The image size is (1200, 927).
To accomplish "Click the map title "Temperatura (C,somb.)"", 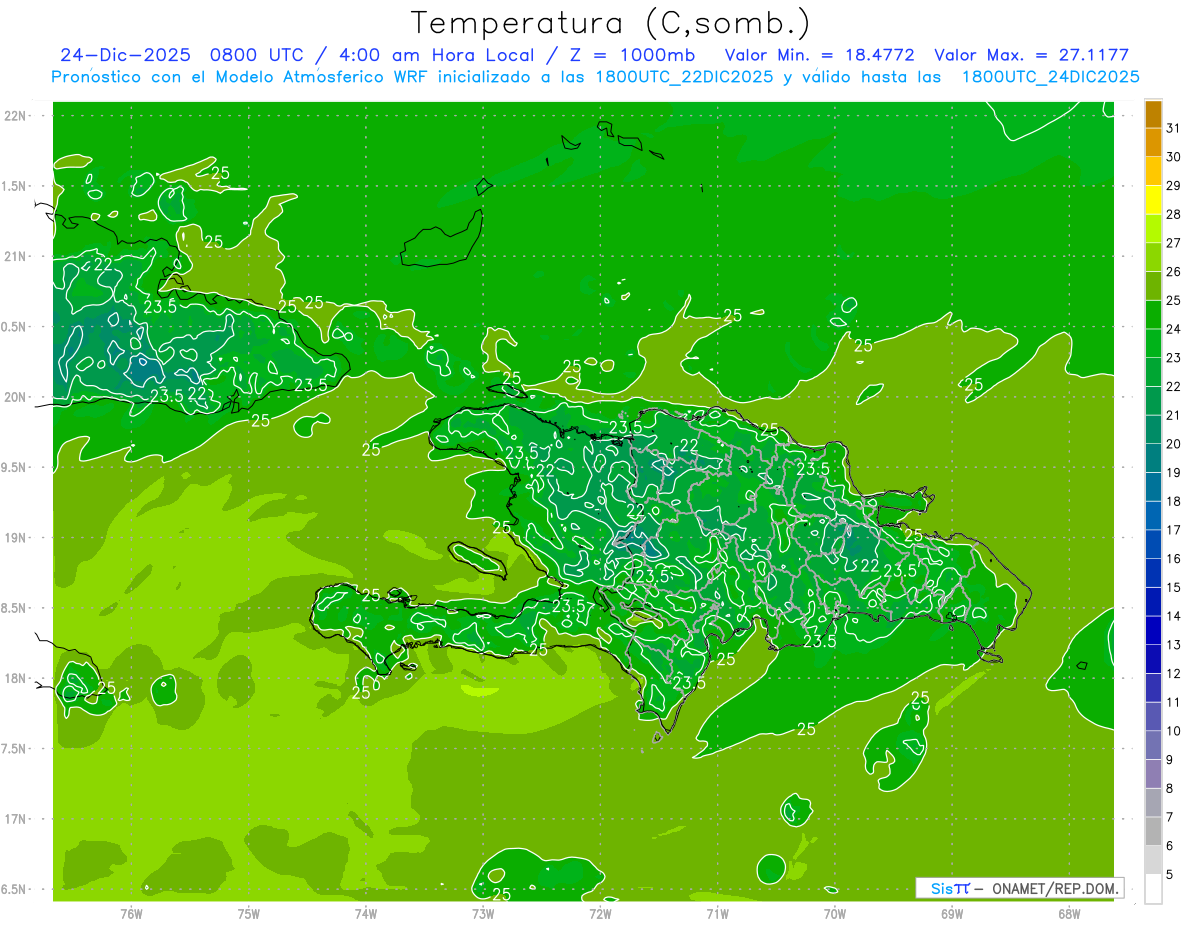I will 610,22.
